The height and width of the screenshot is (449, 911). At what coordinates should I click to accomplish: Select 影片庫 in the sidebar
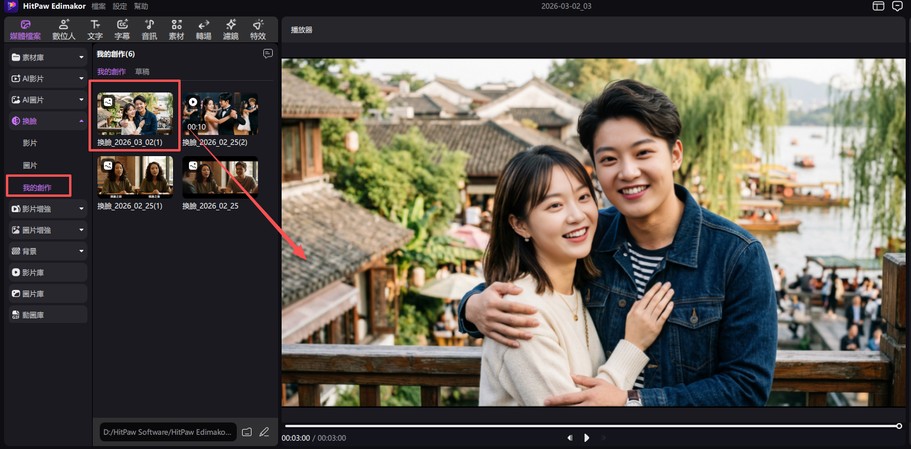(x=47, y=272)
